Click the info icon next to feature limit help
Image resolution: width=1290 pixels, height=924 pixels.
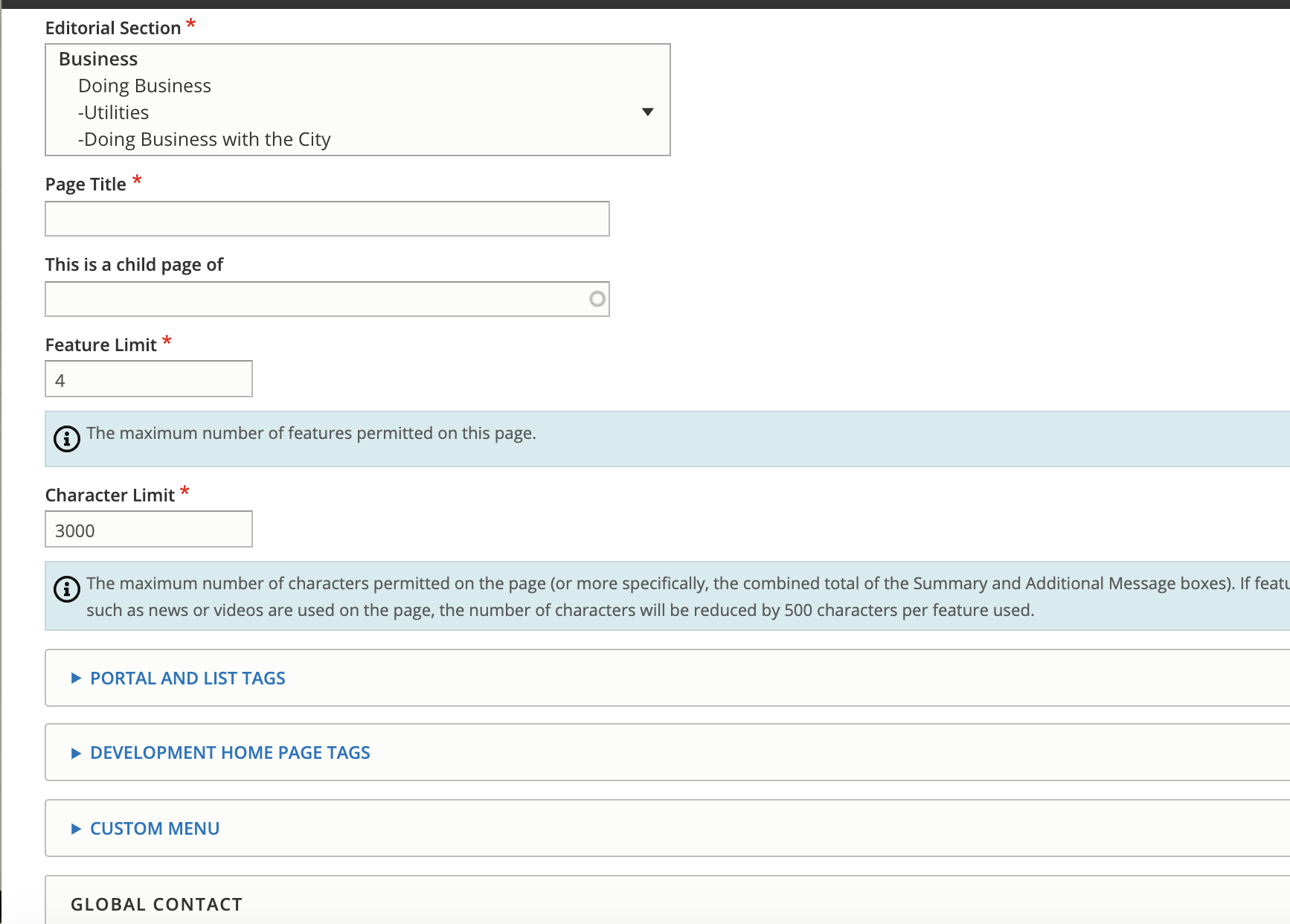pos(65,439)
